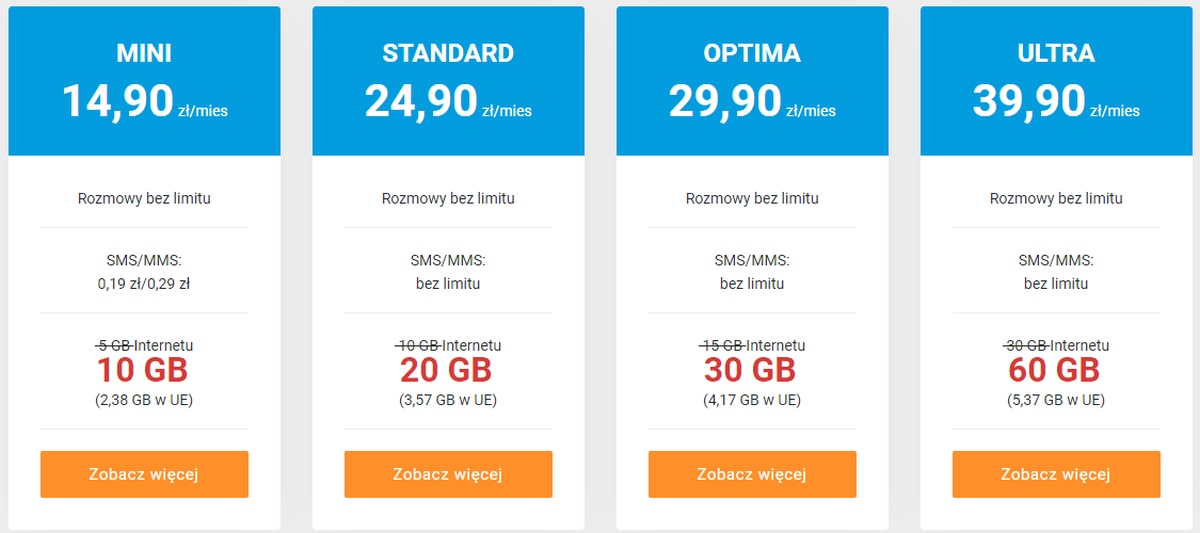Click the crossed-out '15 GB' Internetu text

tap(721, 345)
